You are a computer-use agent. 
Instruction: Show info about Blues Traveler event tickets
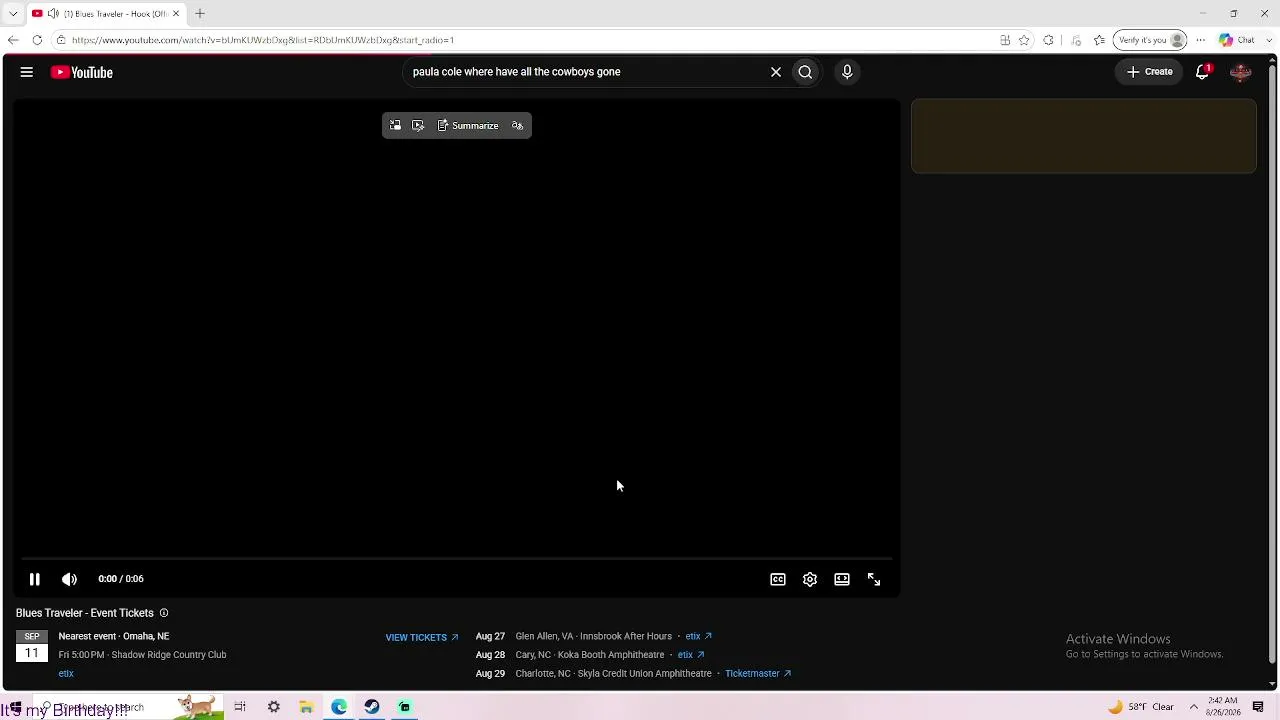(164, 613)
